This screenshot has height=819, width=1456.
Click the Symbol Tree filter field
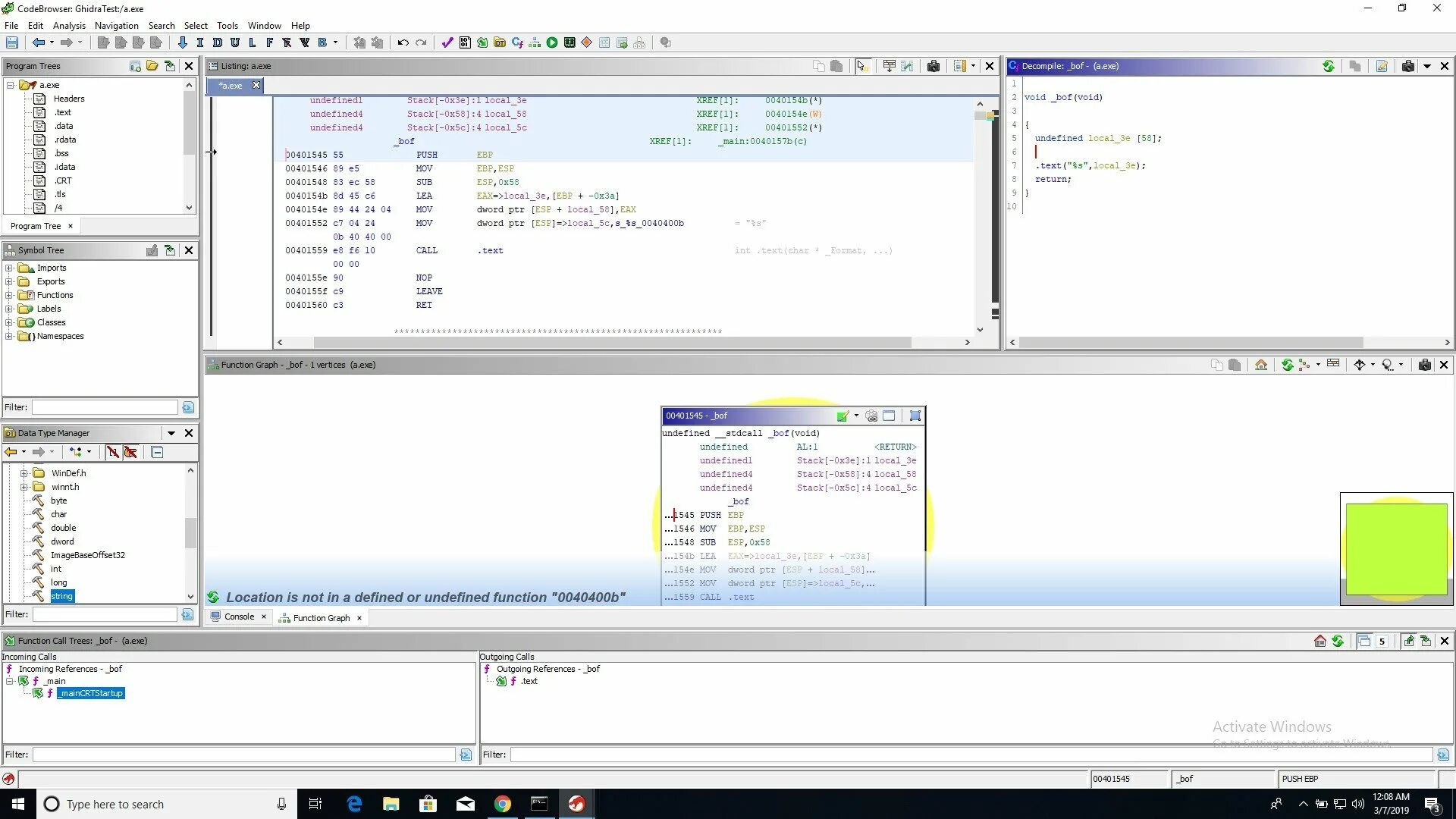(105, 407)
